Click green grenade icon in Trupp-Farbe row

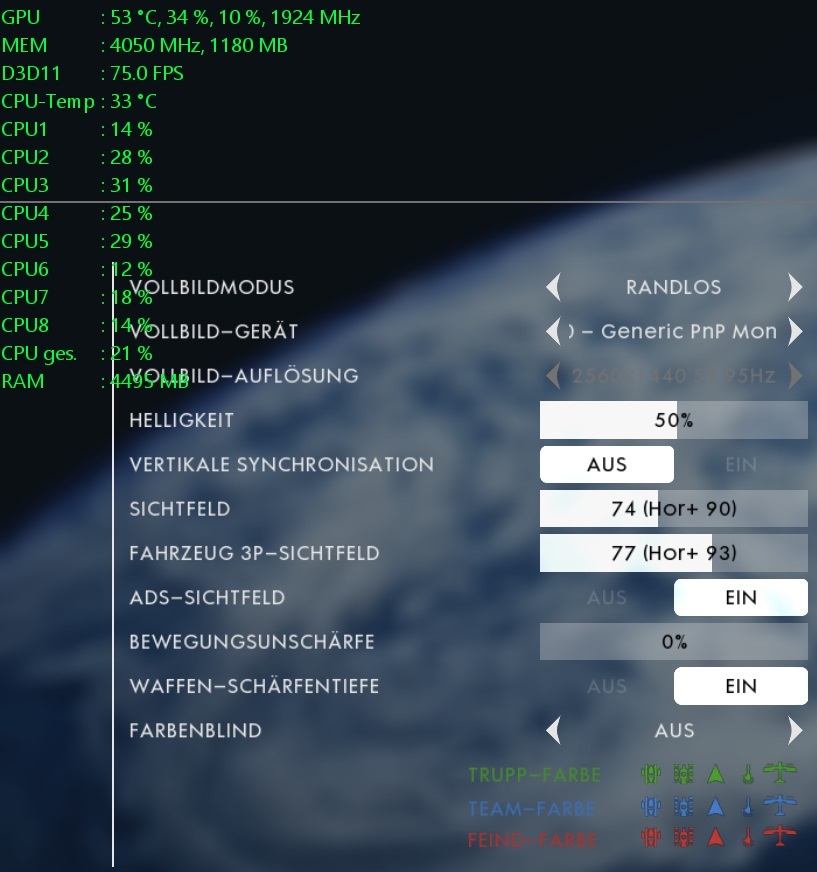tap(748, 774)
